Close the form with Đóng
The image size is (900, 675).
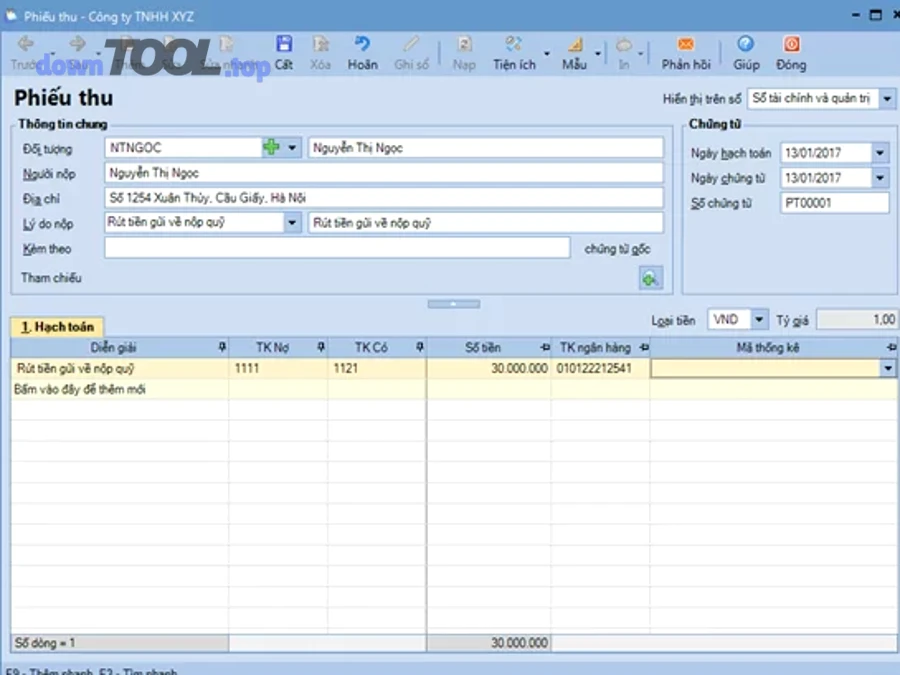point(792,53)
